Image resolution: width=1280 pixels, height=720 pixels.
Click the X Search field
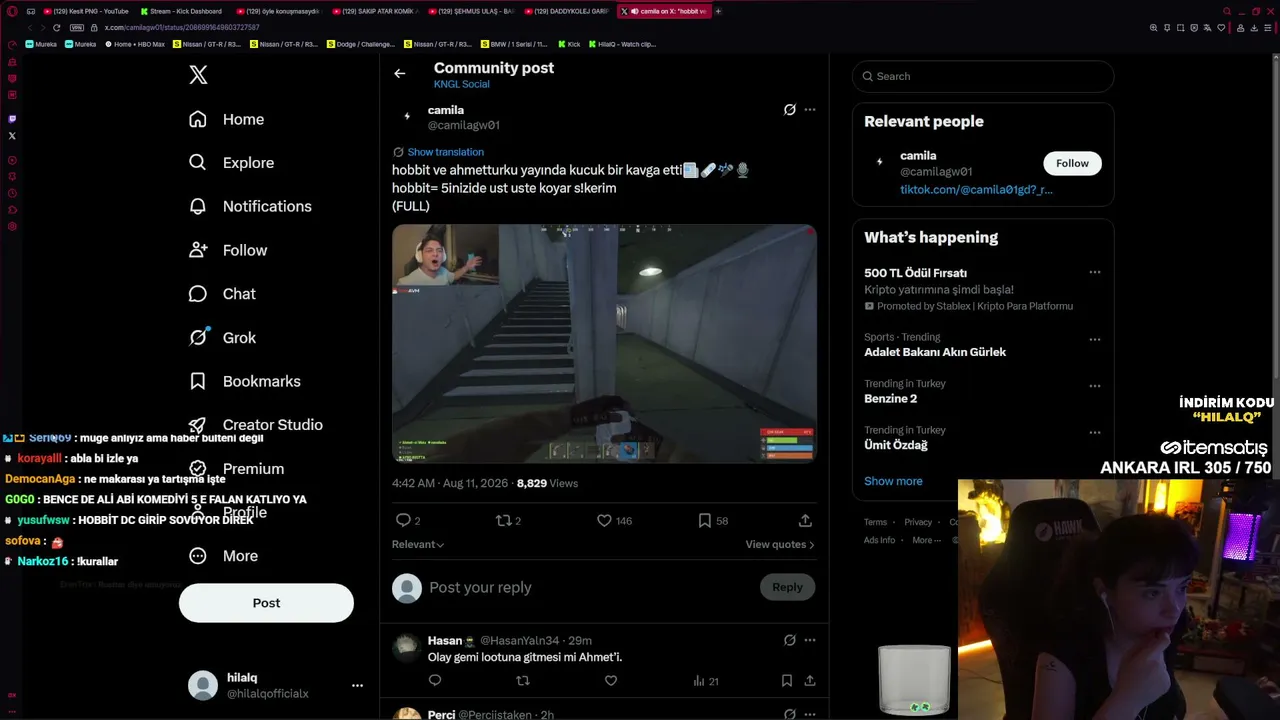tap(983, 76)
